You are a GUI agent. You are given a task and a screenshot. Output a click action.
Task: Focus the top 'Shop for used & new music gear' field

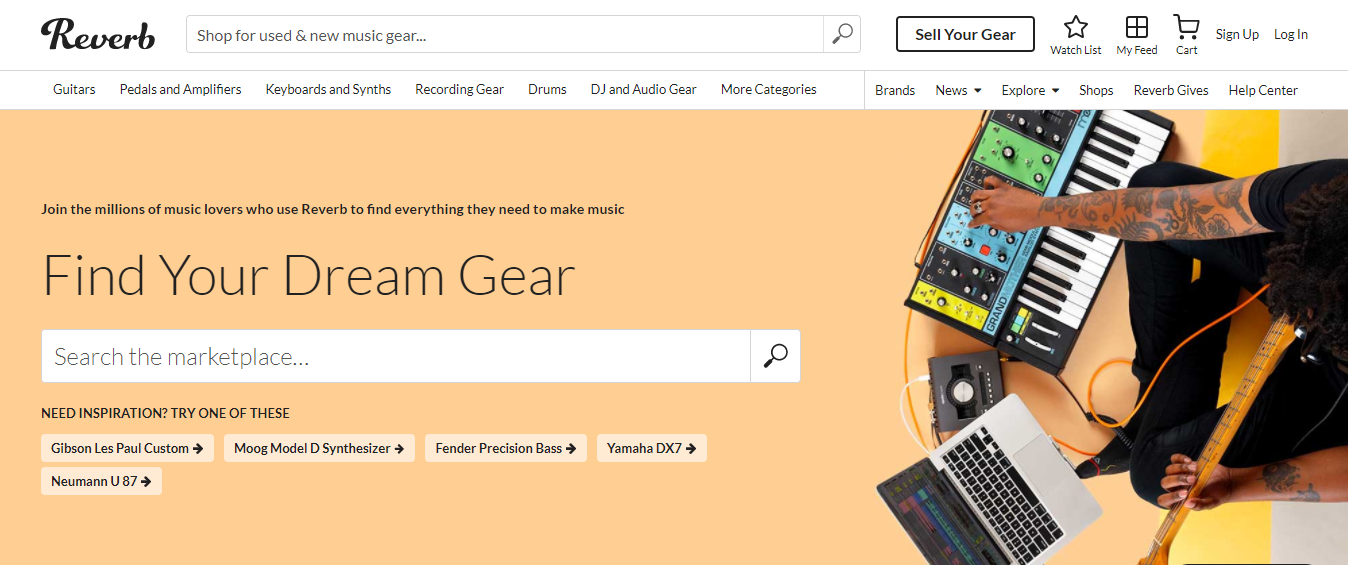[505, 34]
